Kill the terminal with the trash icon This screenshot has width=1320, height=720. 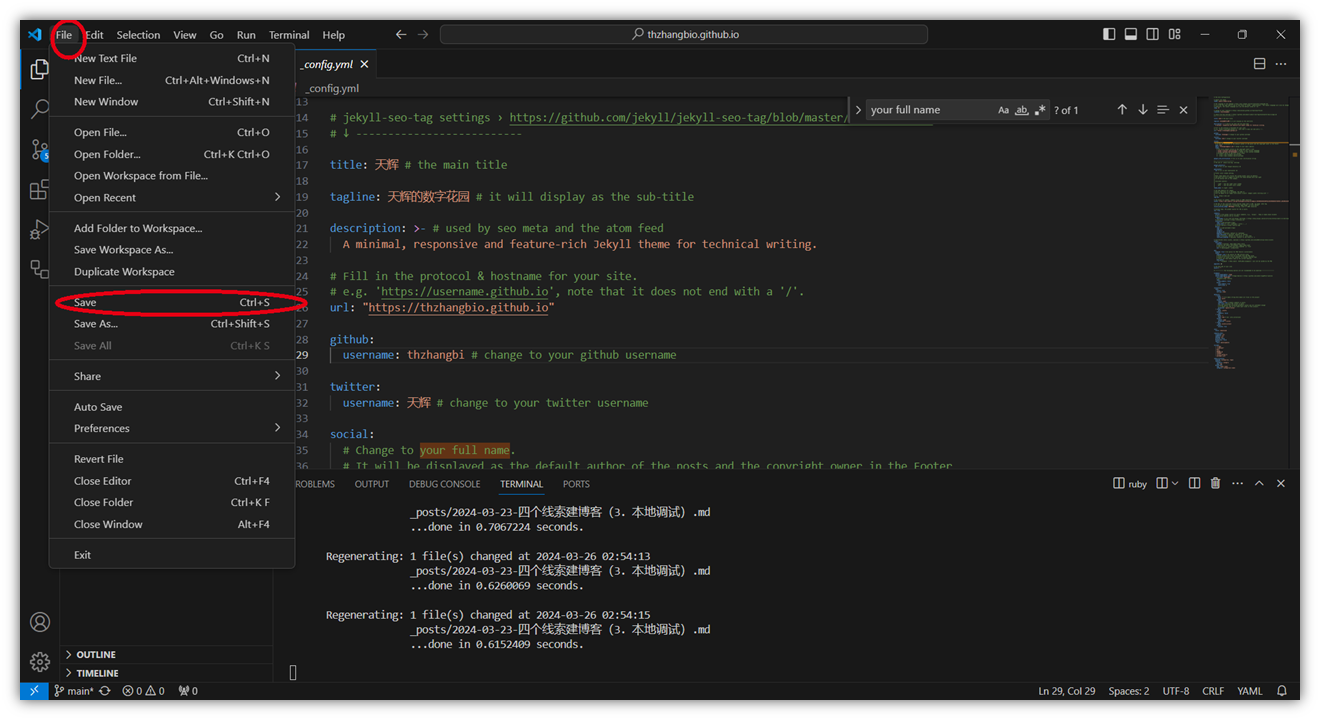point(1215,484)
